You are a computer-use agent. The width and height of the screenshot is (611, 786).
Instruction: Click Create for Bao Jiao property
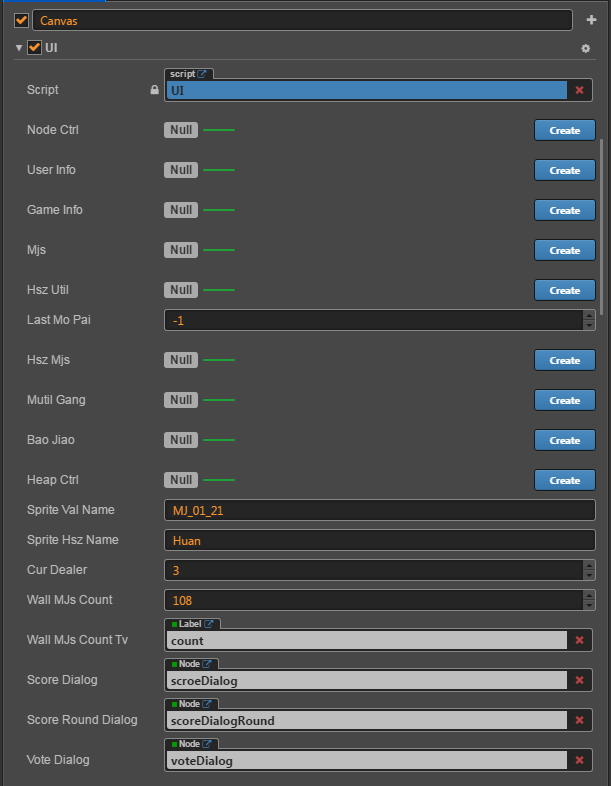565,440
